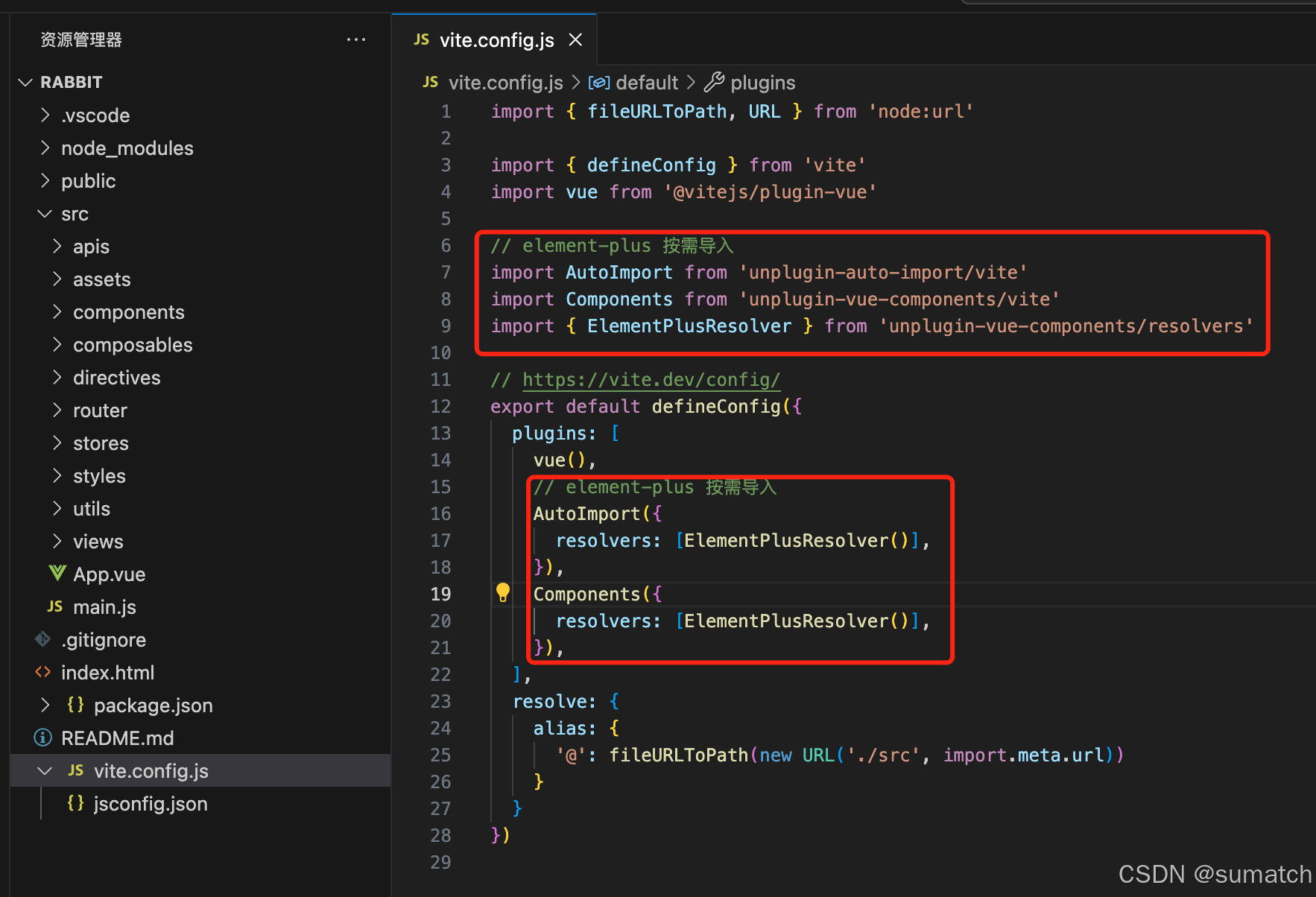Click the braces icon beside package.json
The image size is (1316, 897).
75,705
